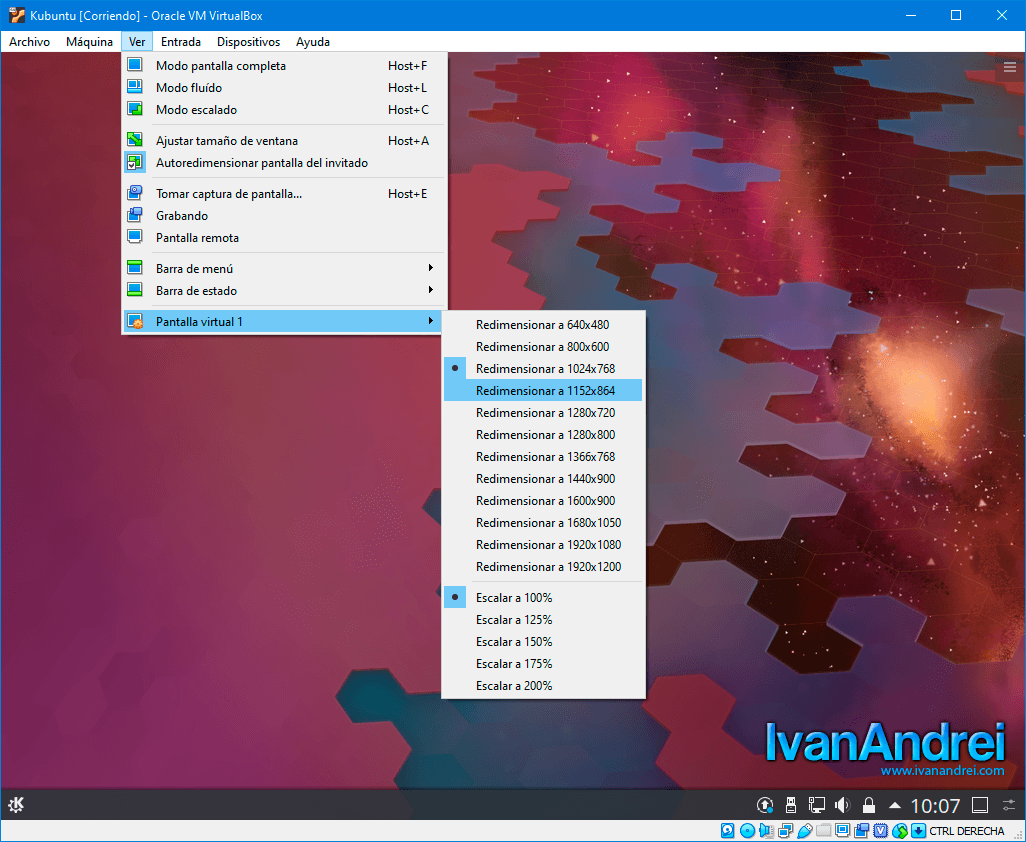This screenshot has height=842, width=1026.
Task: Toggle Autoredimensionar pantalla del invitado
Action: pyautogui.click(x=284, y=163)
